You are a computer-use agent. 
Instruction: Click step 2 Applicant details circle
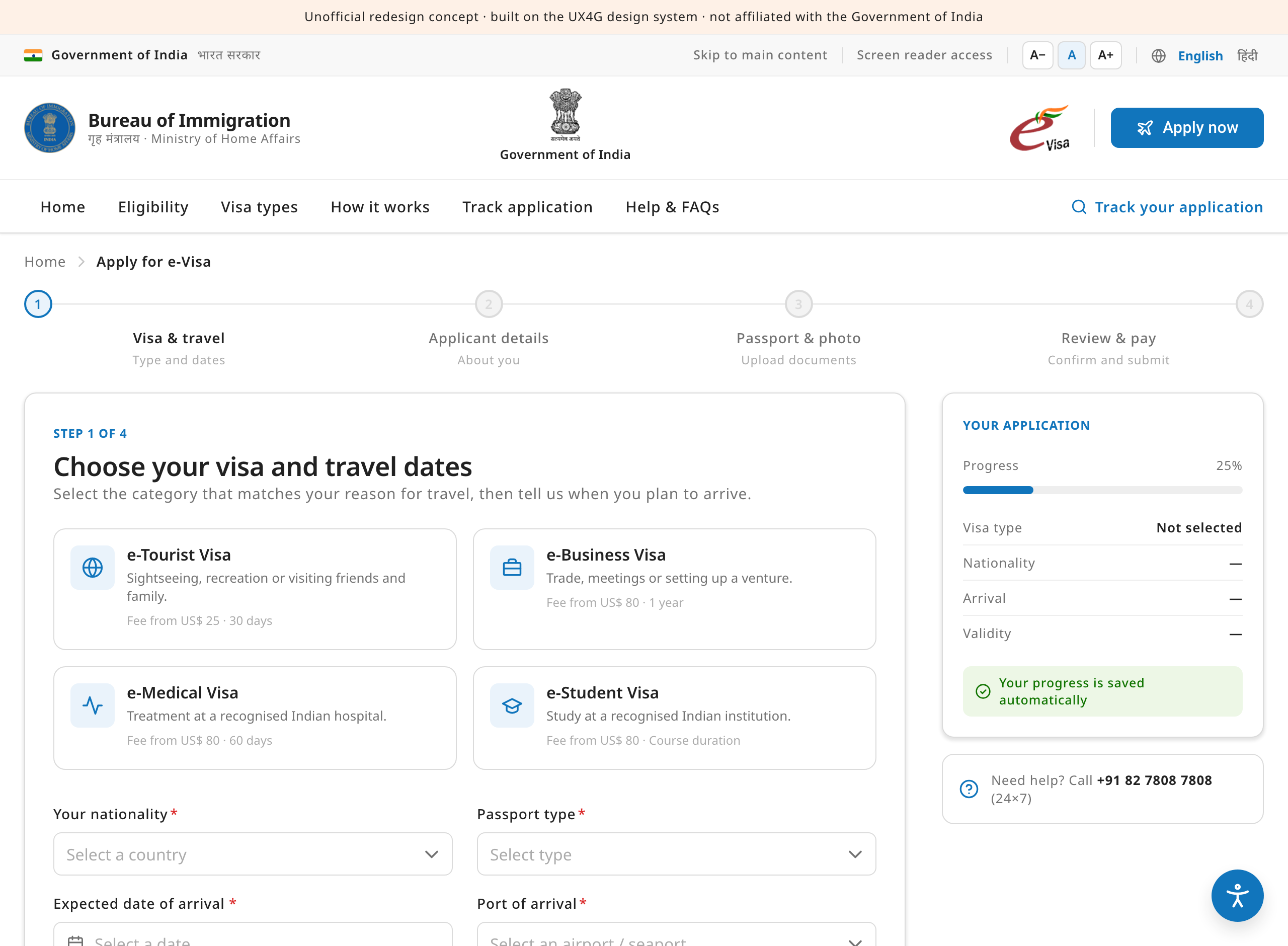coord(489,304)
